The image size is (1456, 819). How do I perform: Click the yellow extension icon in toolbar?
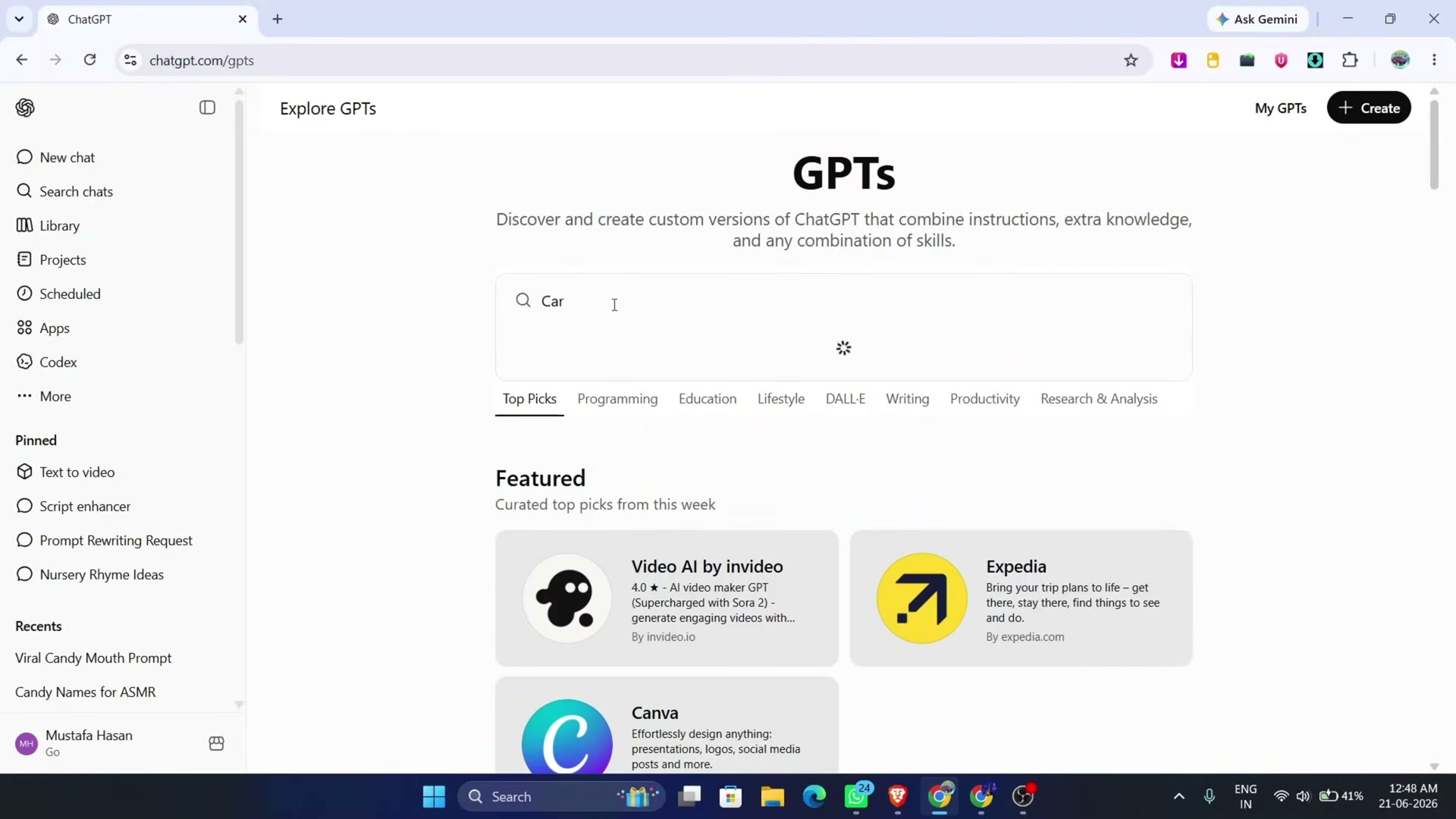1213,60
